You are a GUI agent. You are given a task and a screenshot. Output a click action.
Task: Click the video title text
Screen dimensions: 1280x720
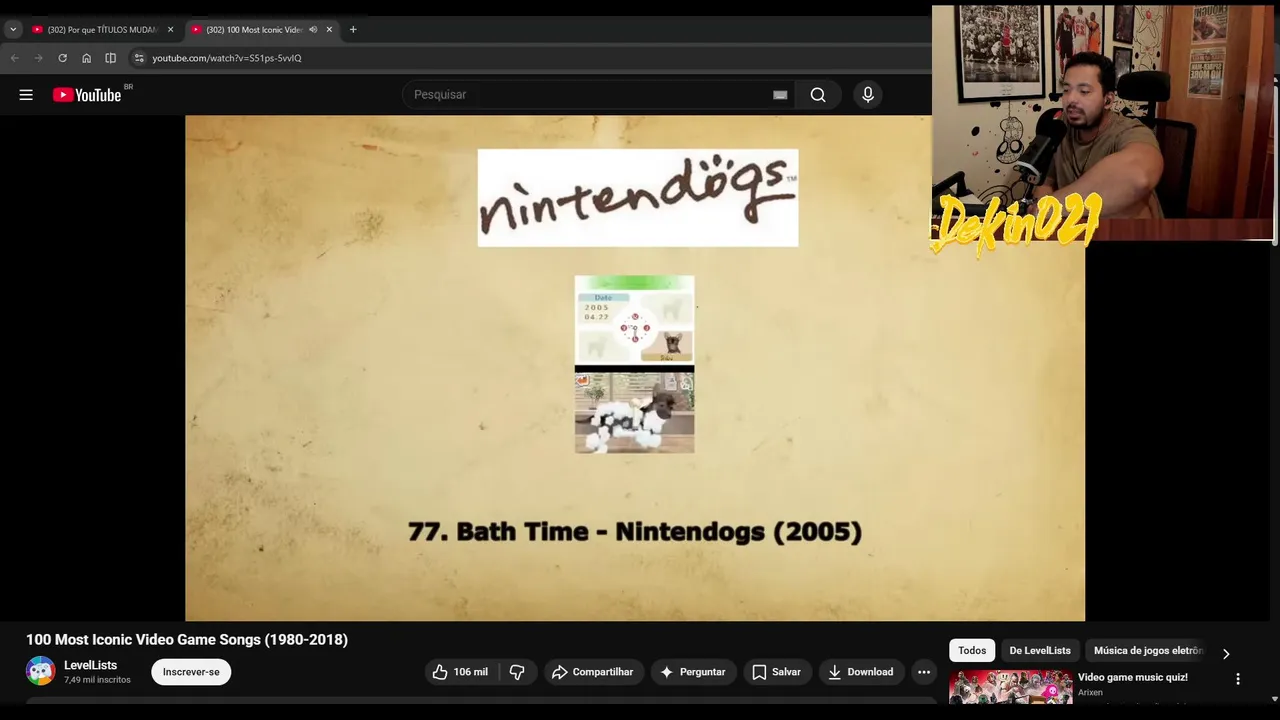click(x=187, y=640)
